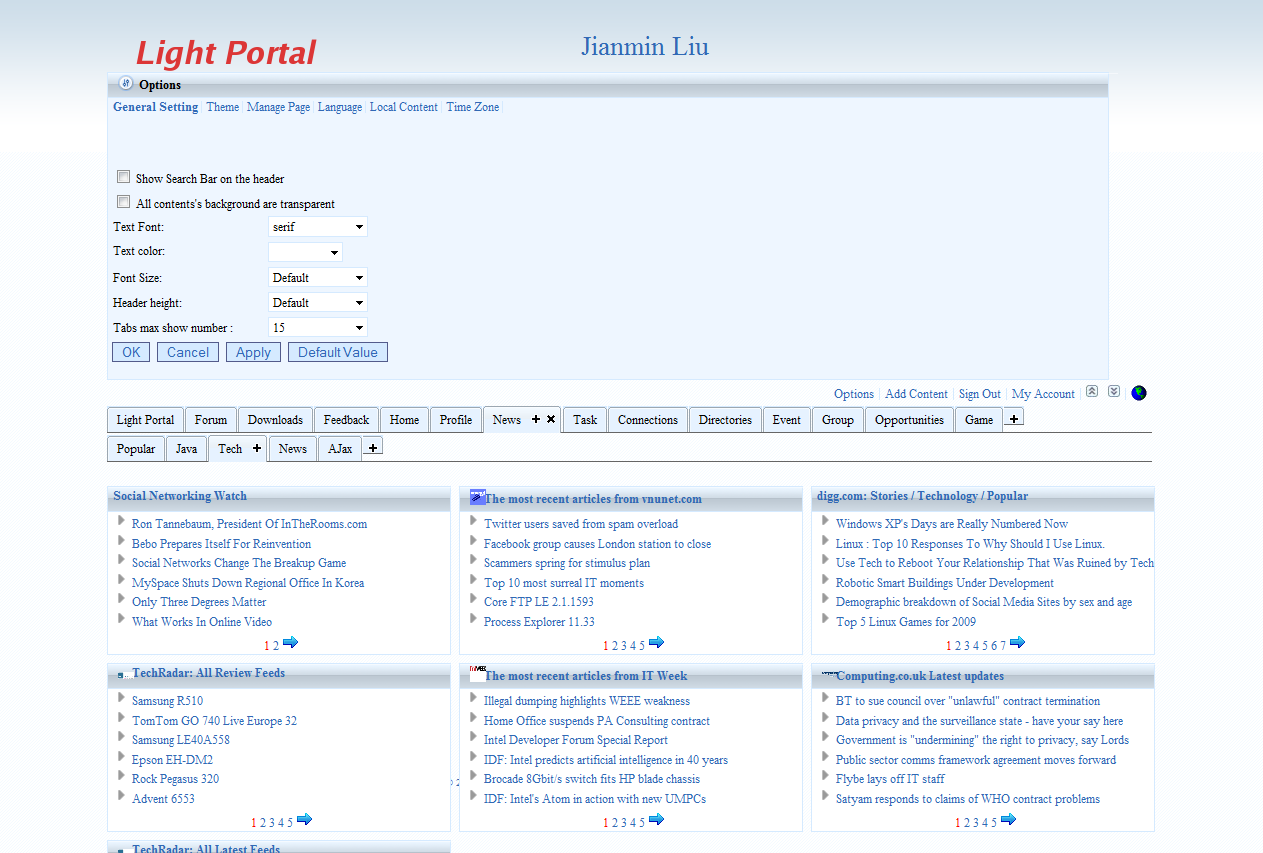This screenshot has height=853, width=1263.
Task: Open the Manage Page options section
Action: tap(278, 107)
